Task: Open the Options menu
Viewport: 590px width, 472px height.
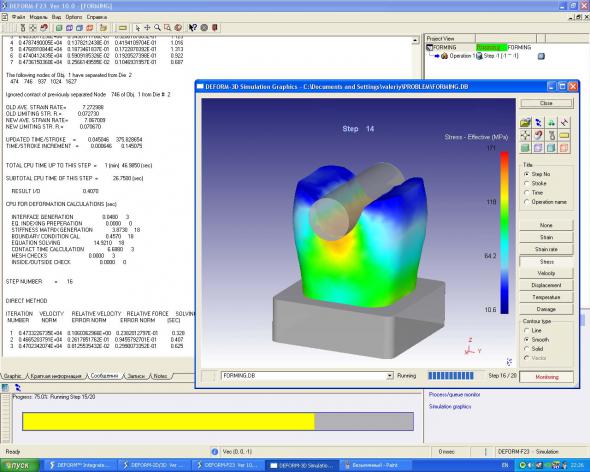Action: click(74, 17)
